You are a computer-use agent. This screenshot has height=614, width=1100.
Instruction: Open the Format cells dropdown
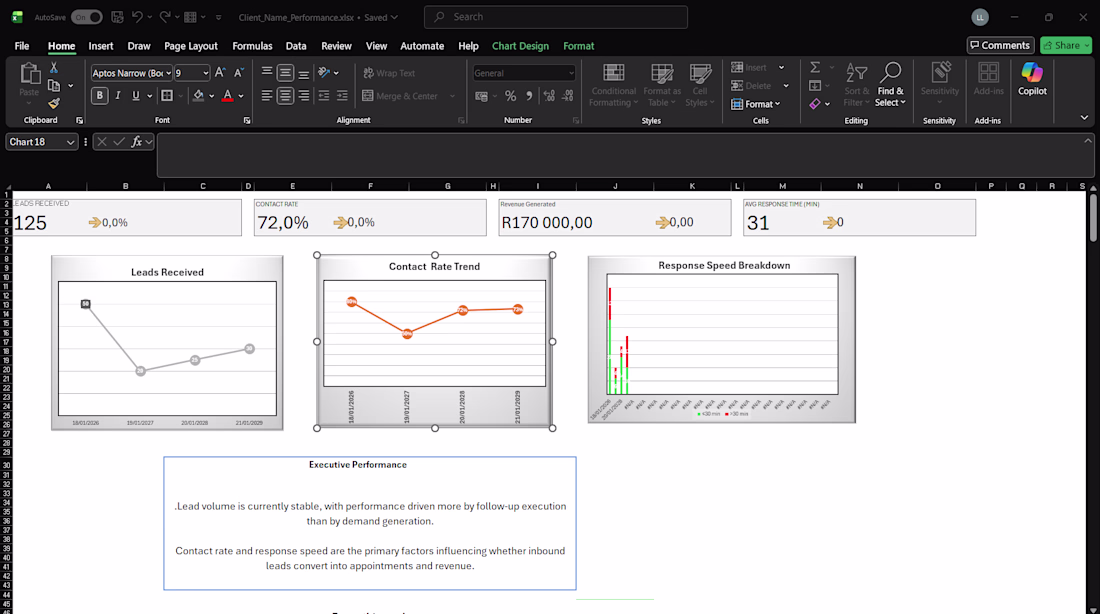point(756,104)
